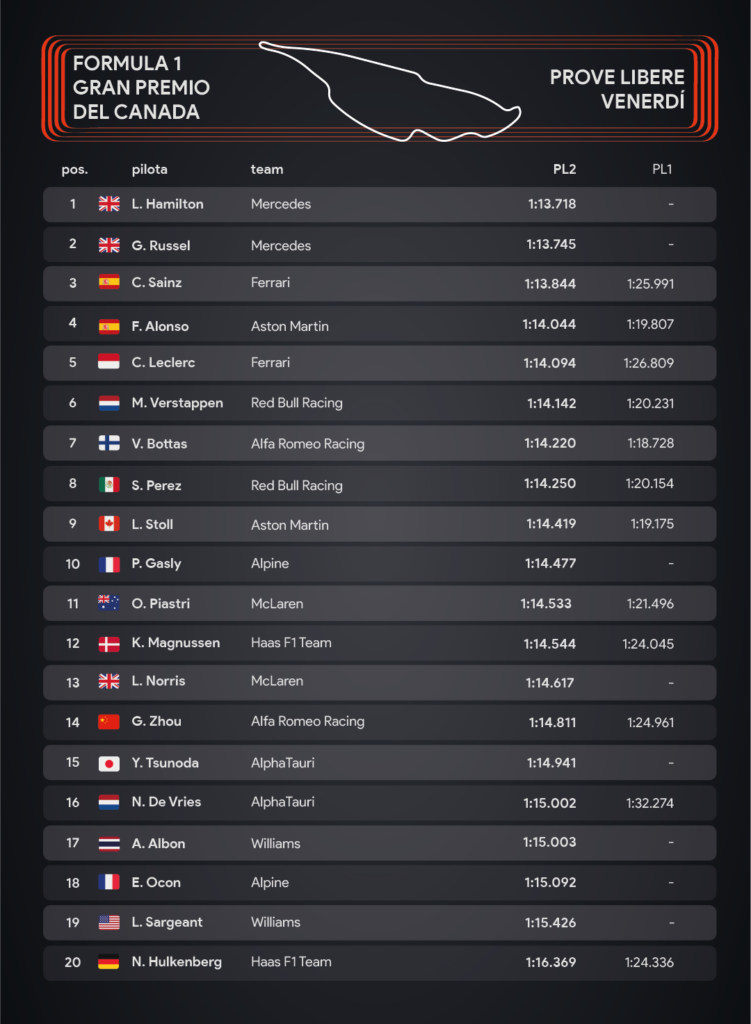Click the Chinese flag beside G. Zhou
The image size is (751, 1024).
click(x=109, y=722)
